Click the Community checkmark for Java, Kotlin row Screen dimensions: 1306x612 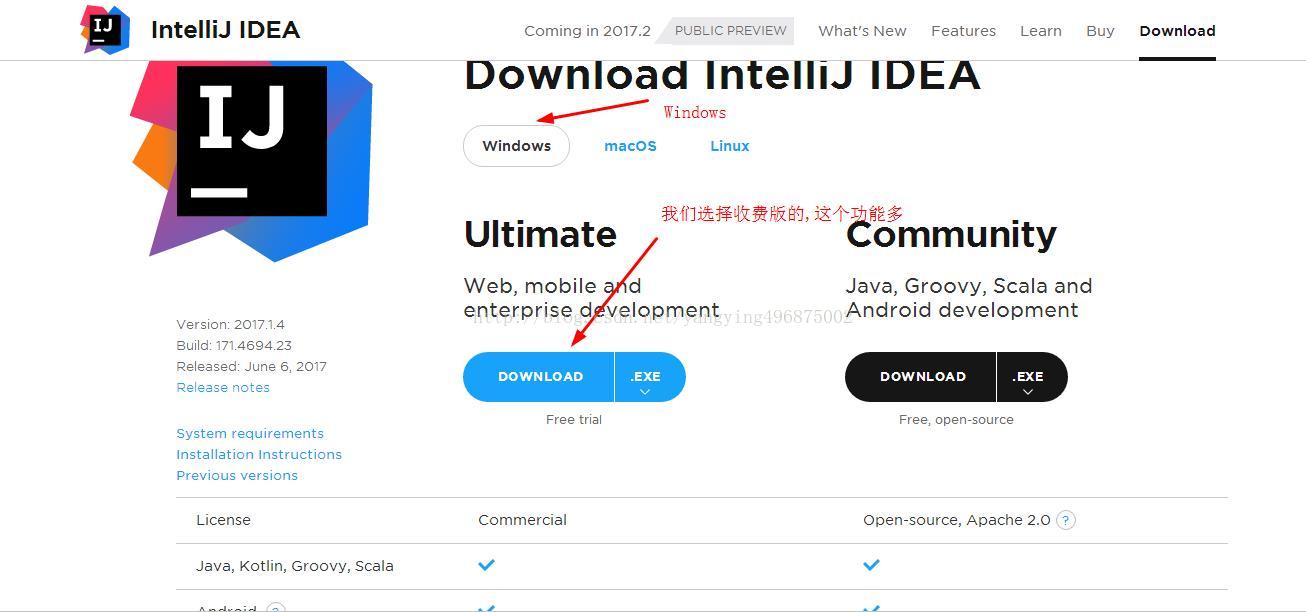coord(871,565)
